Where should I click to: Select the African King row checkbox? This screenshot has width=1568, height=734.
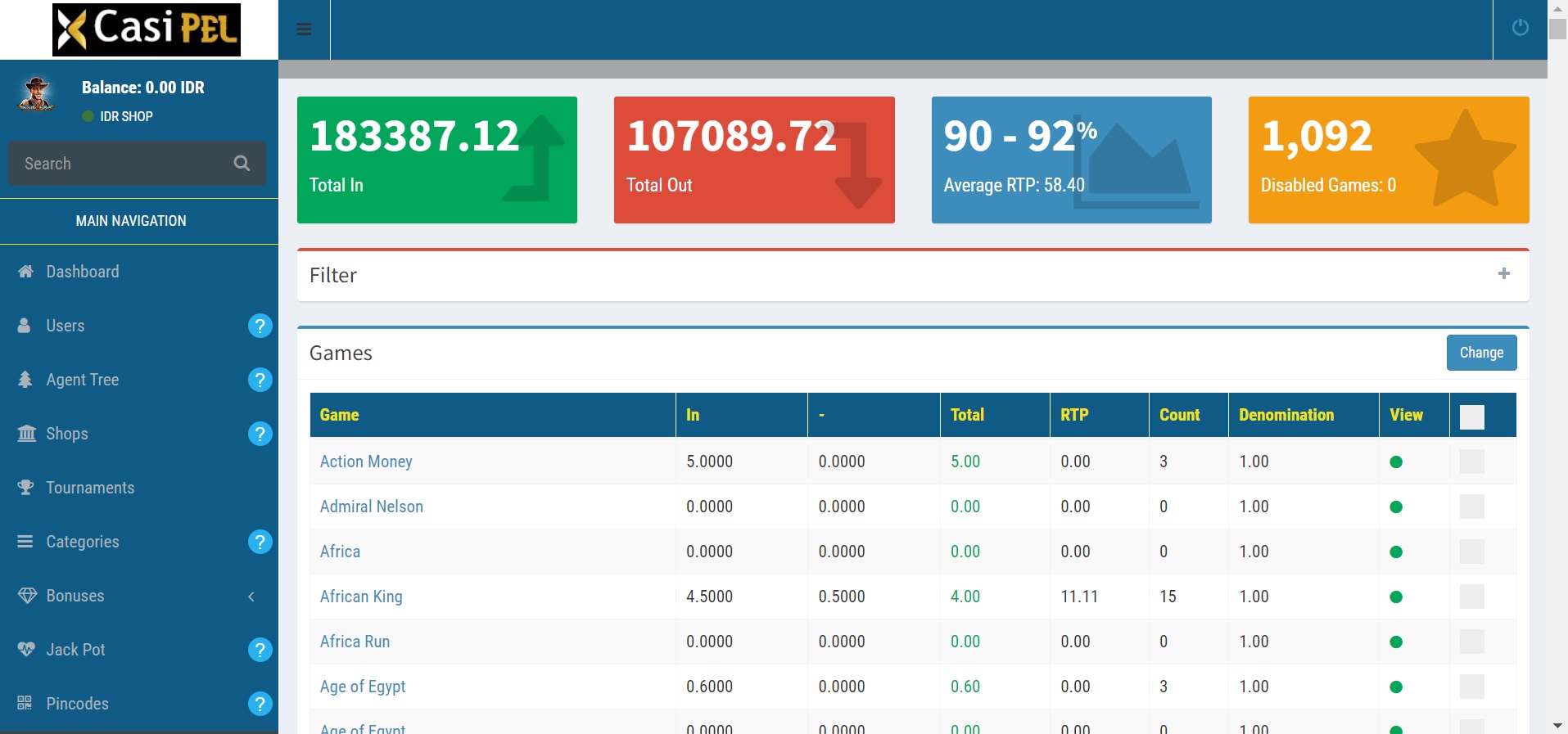1471,597
